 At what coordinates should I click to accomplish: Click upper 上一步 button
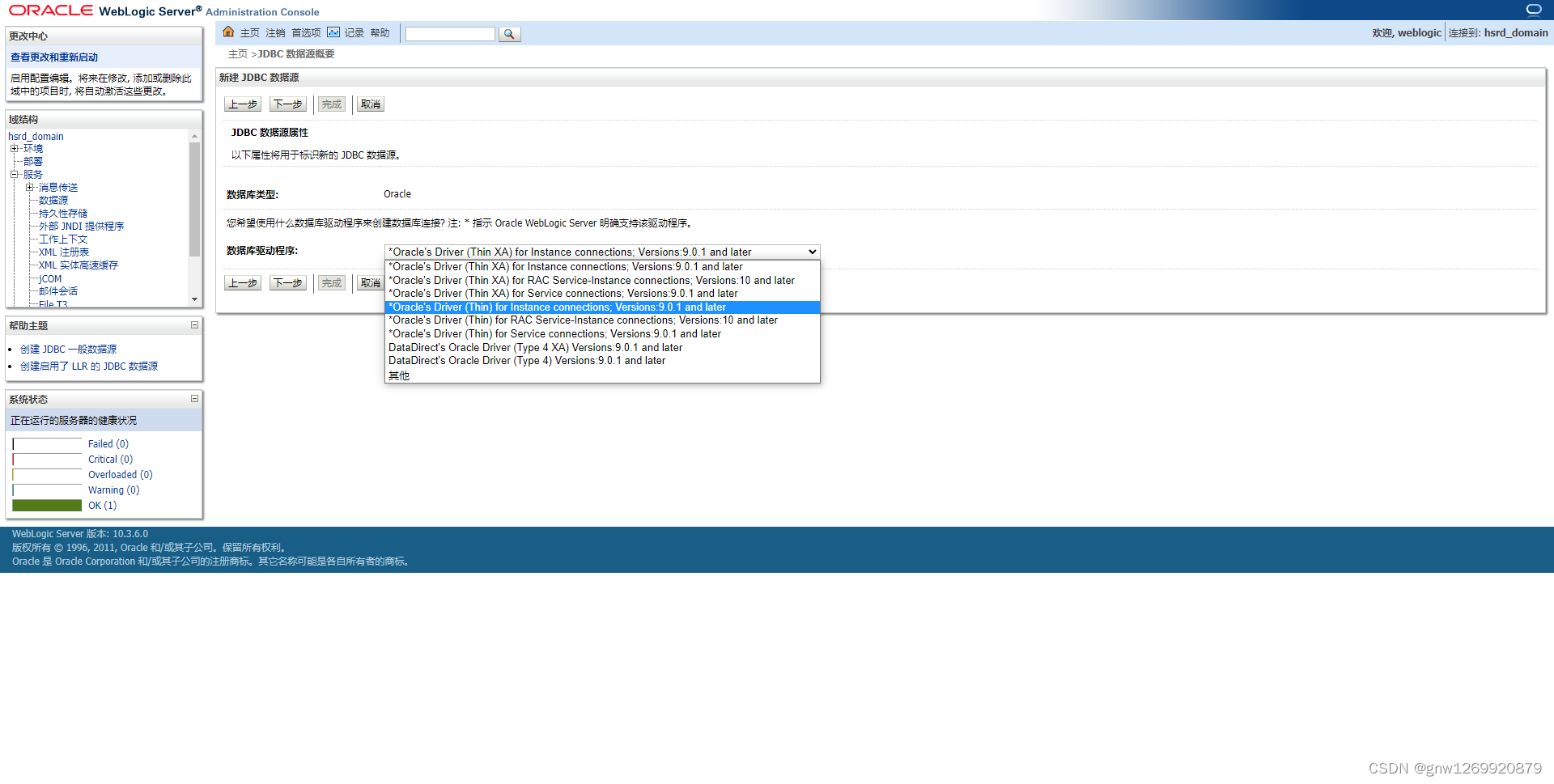pos(242,104)
